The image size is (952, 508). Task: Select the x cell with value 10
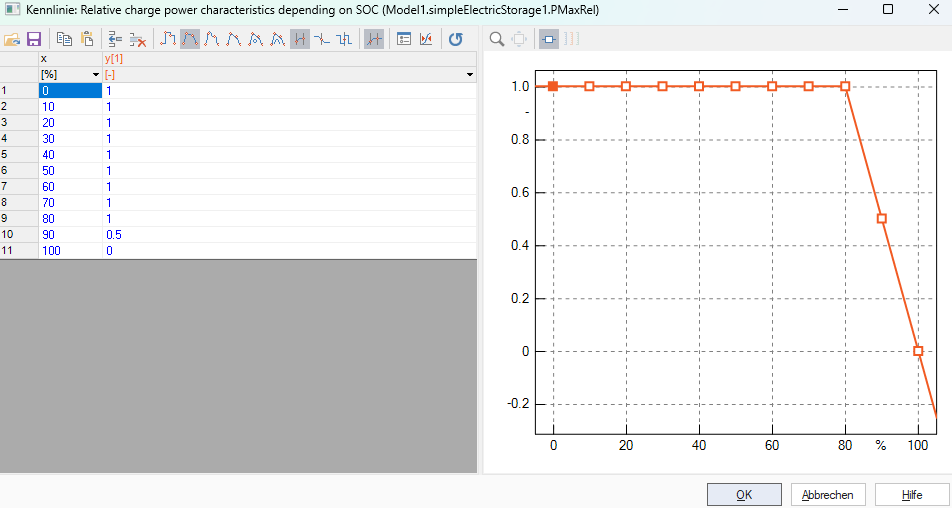[70, 107]
